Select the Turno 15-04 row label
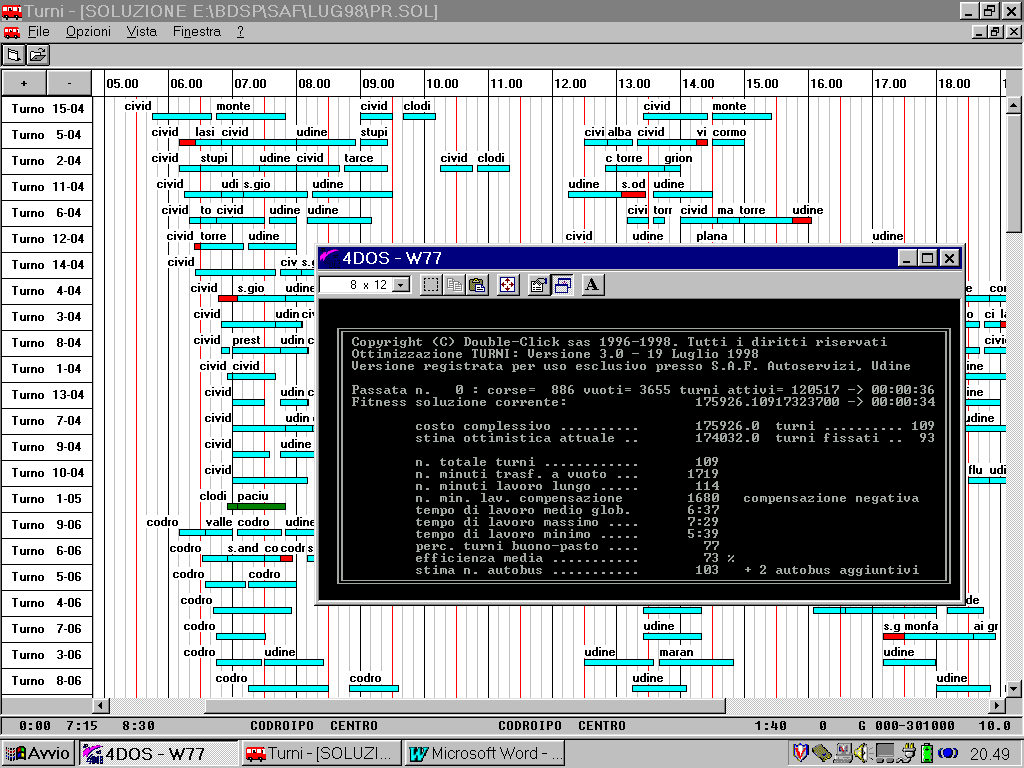Viewport: 1024px width, 768px height. pyautogui.click(x=47, y=109)
